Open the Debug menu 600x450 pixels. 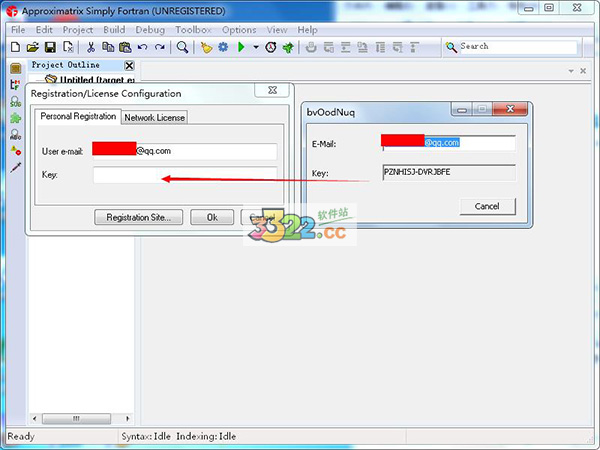(150, 30)
